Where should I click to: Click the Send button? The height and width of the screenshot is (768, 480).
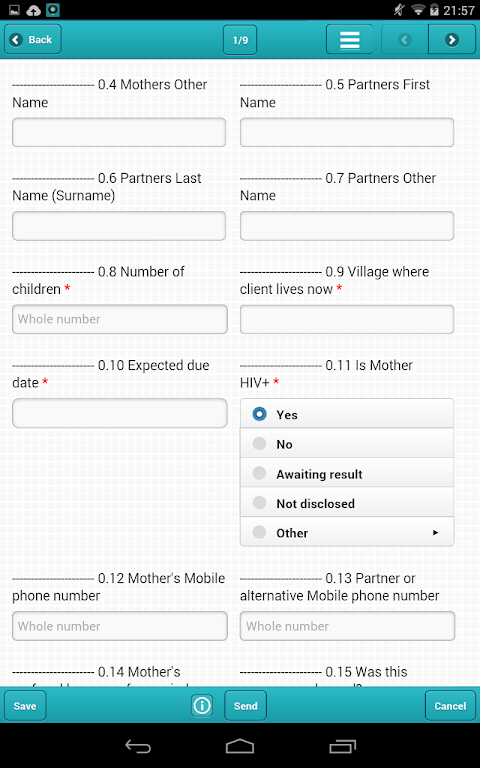coord(245,706)
